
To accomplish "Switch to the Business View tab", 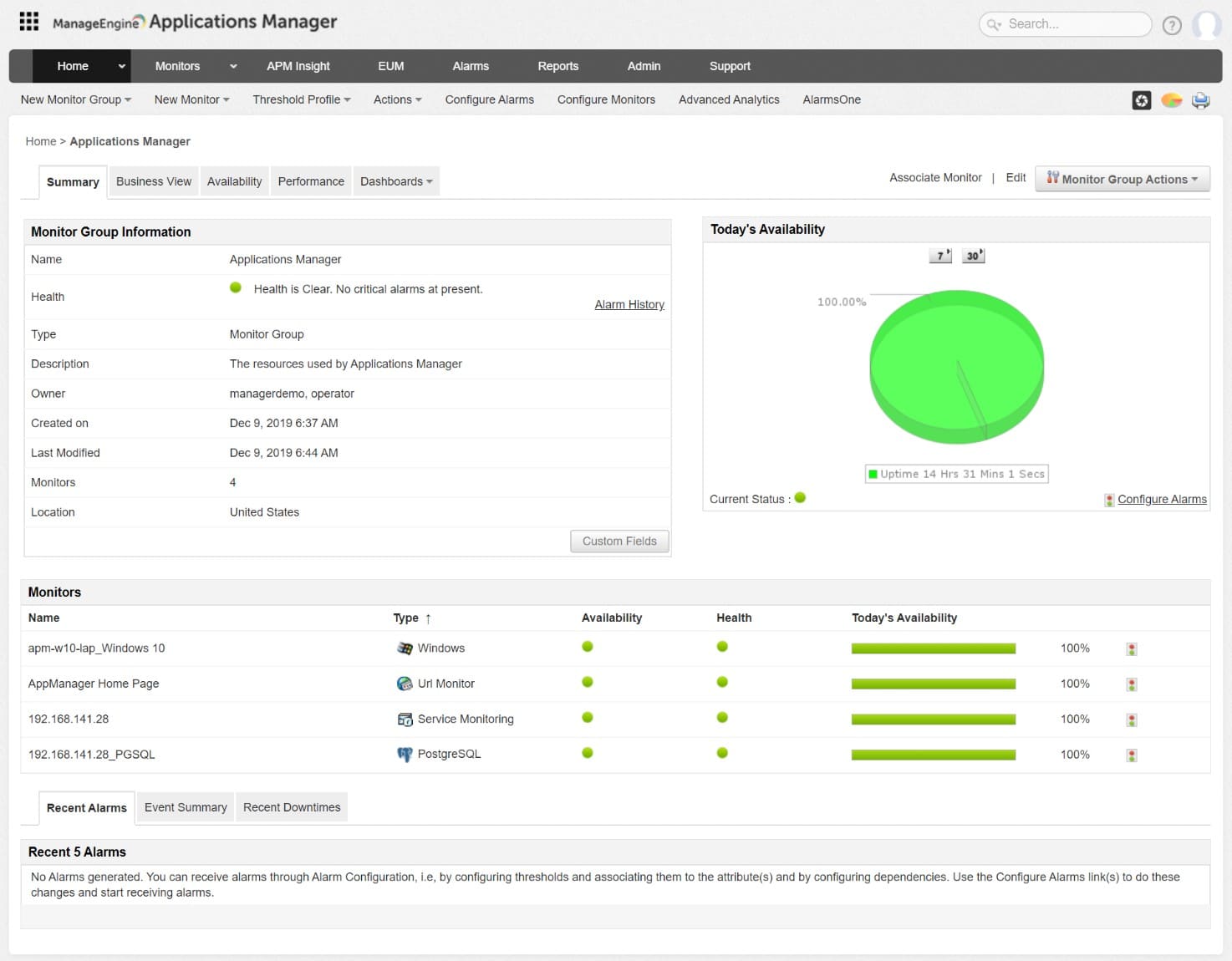I will point(154,181).
